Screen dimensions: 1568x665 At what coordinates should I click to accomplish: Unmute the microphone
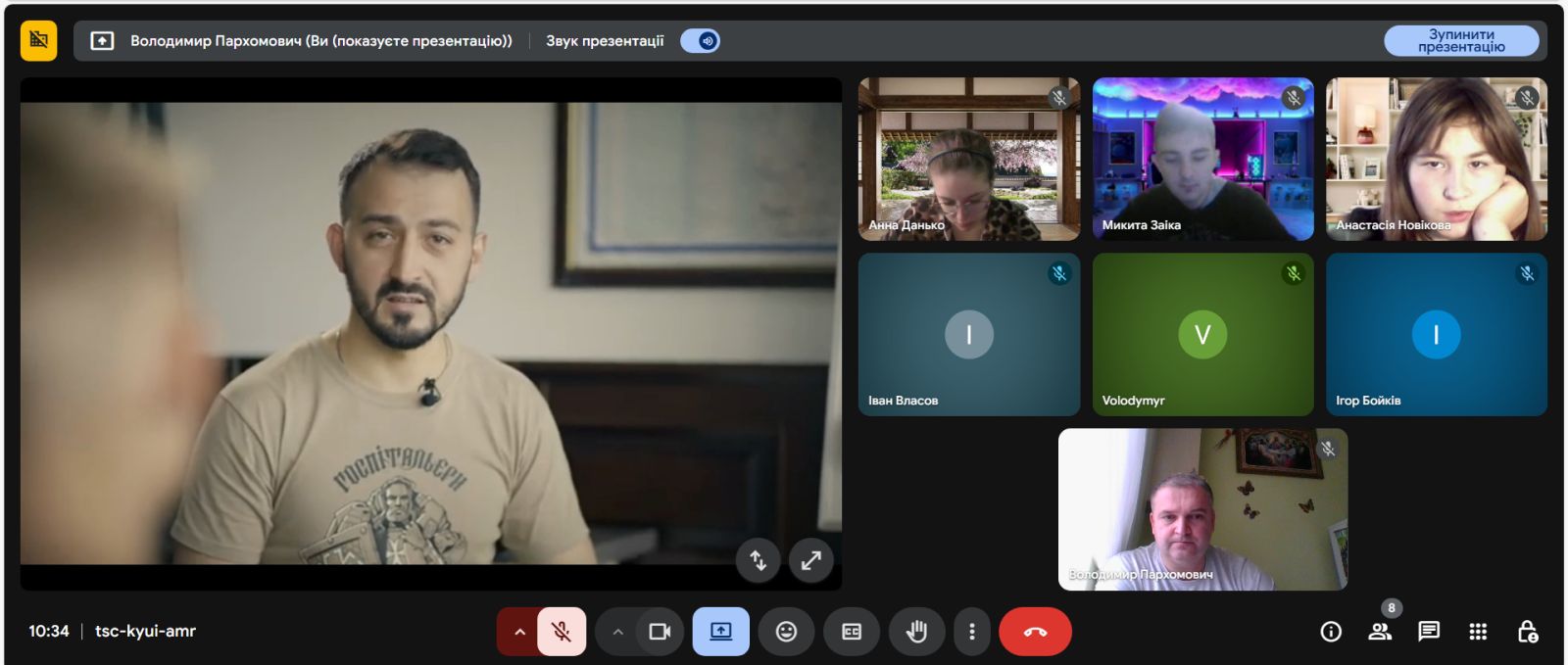point(562,632)
